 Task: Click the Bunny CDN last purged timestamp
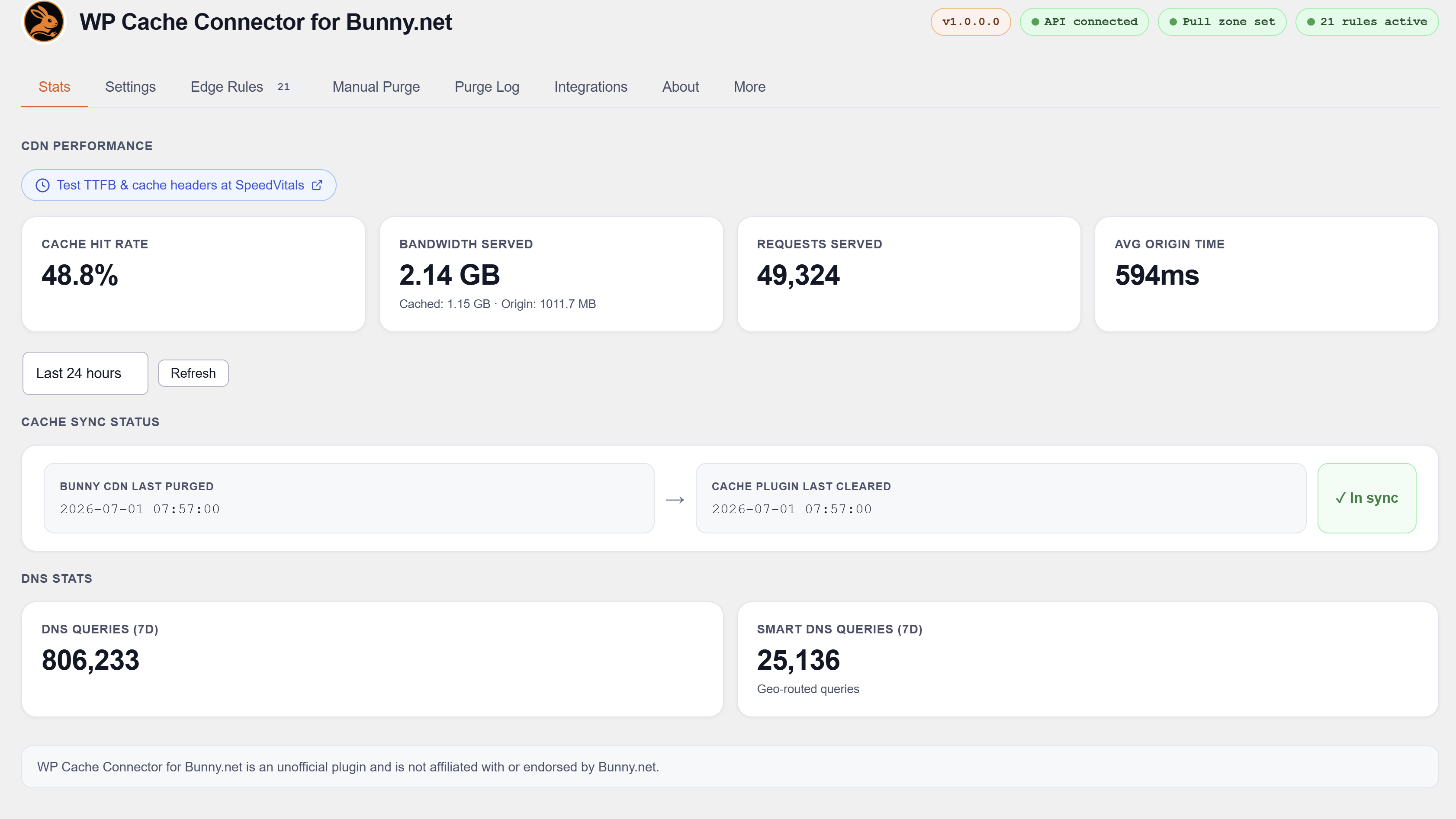pyautogui.click(x=140, y=509)
